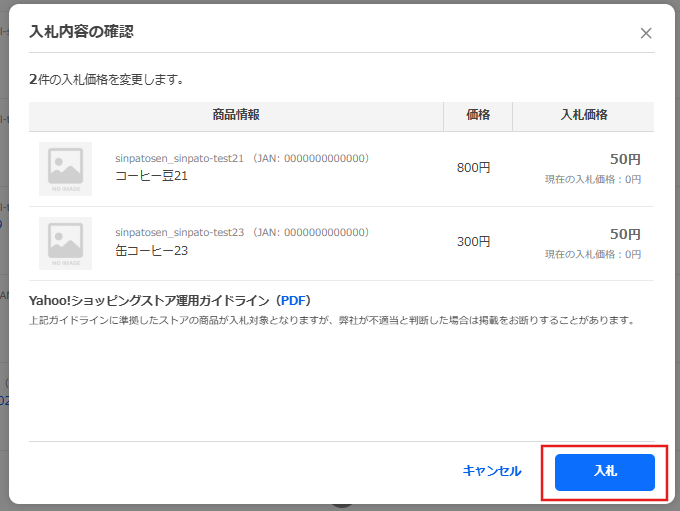Click the 商品情報 column header

pos(236,115)
